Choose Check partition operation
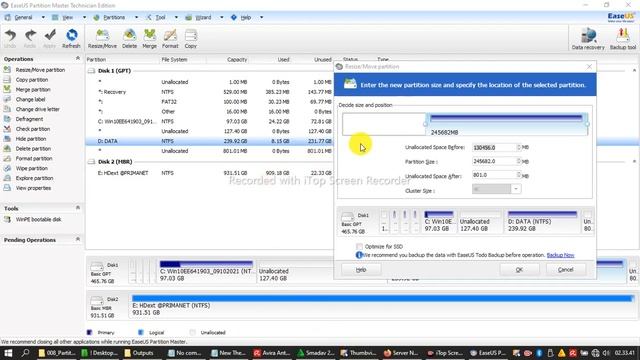640x360 pixels. coord(33,129)
